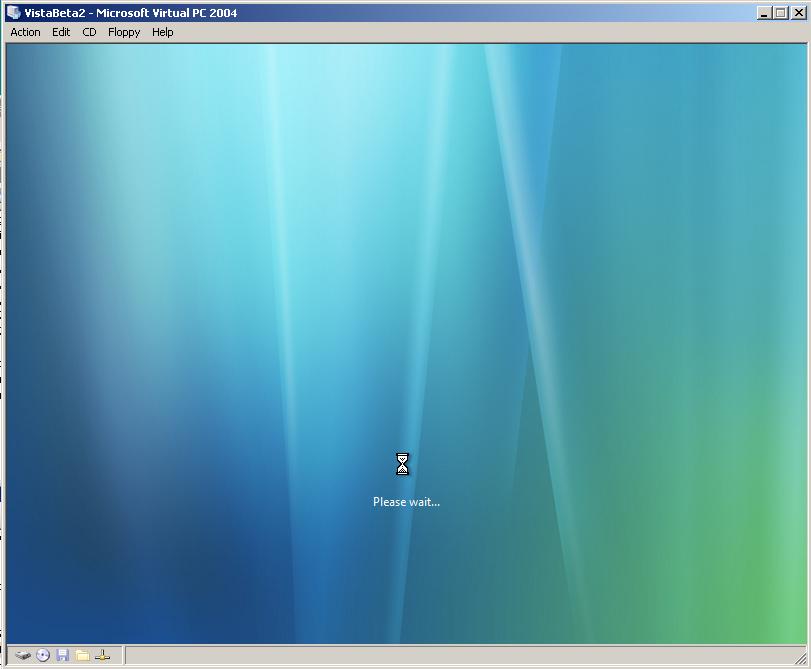Click the network adapter status icon

tap(102, 656)
